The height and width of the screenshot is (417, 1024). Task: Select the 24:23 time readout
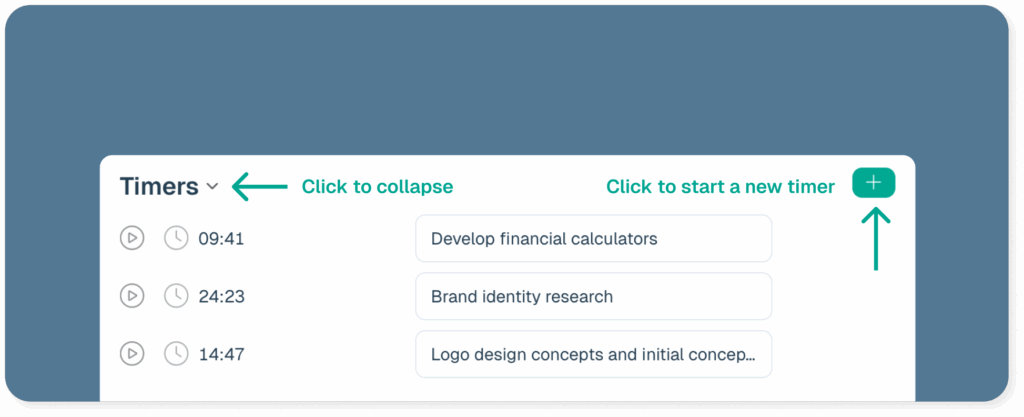point(221,297)
